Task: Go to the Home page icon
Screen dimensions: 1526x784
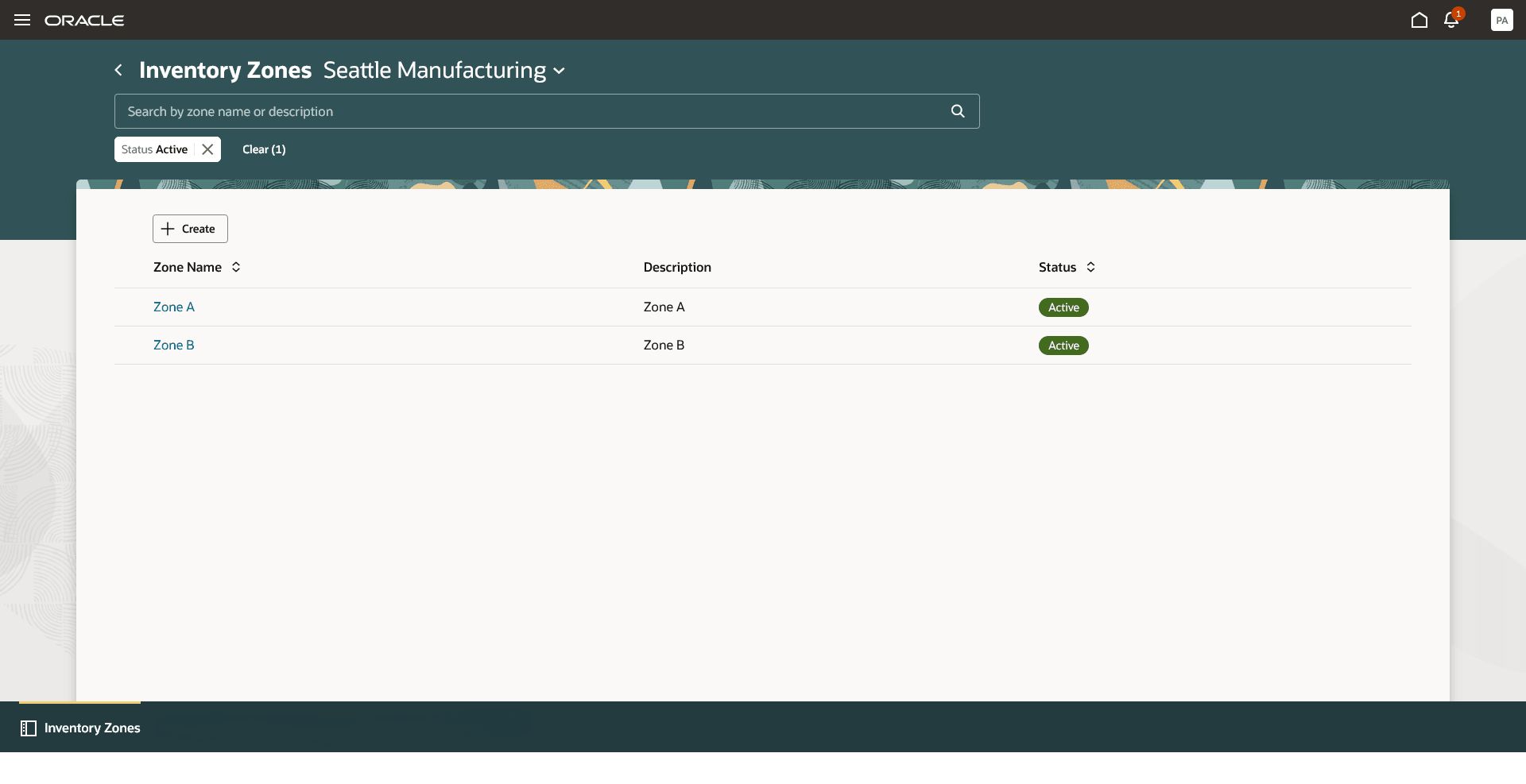Action: tap(1419, 20)
